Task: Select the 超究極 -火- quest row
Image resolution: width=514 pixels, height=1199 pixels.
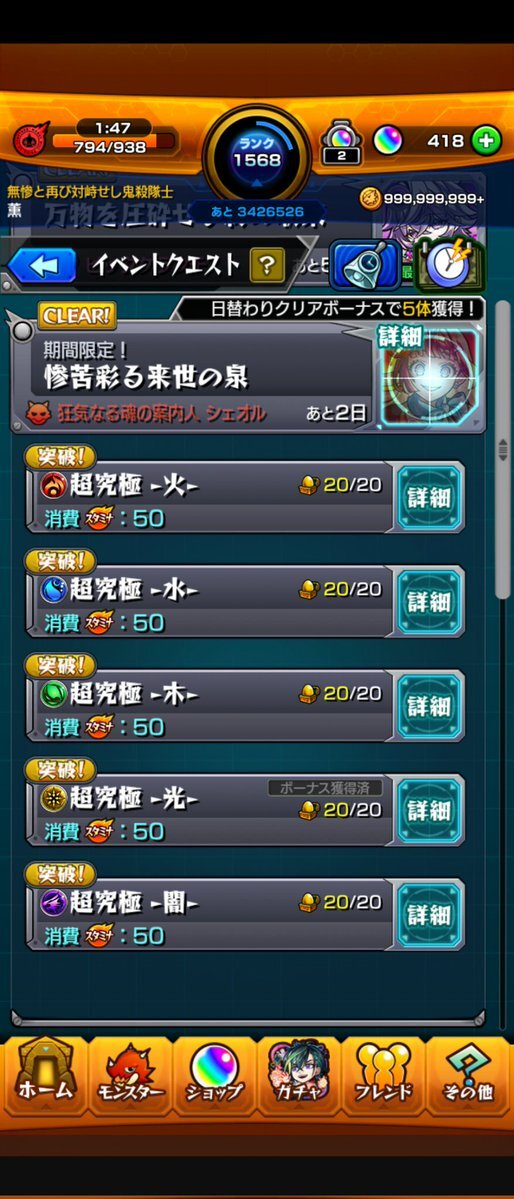Action: 210,498
